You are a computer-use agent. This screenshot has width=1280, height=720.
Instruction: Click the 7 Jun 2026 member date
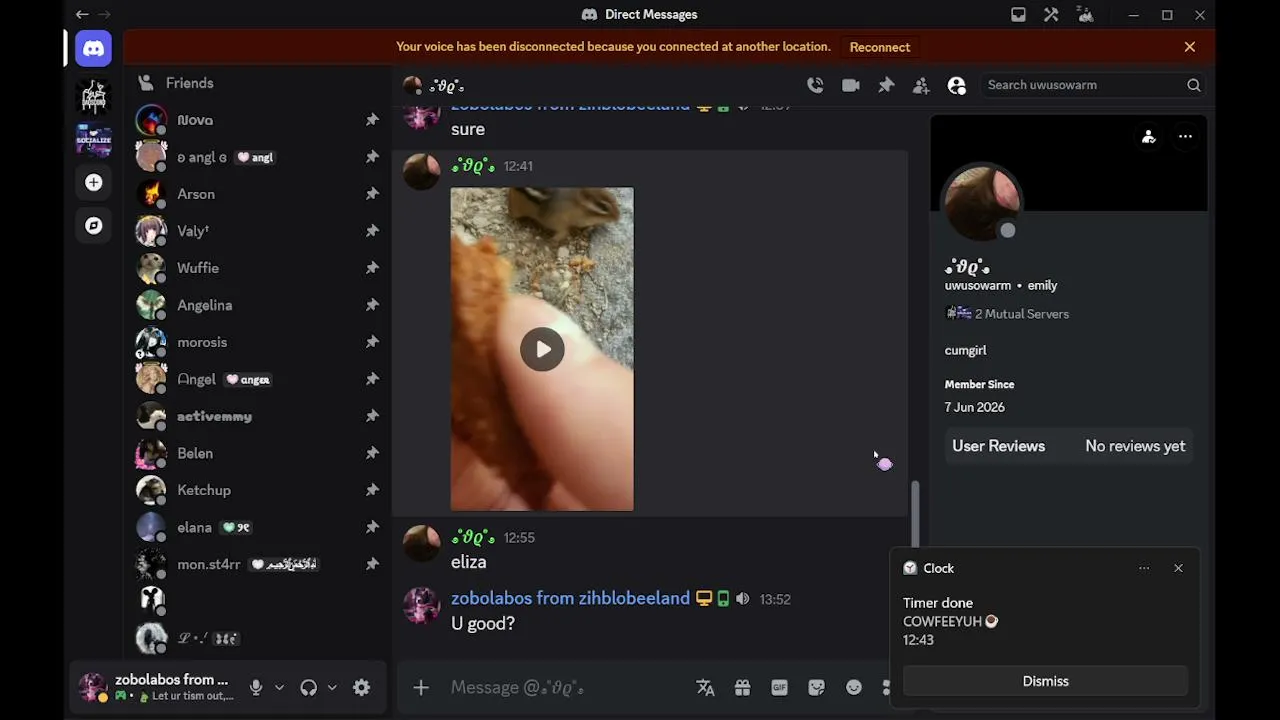tap(975, 407)
